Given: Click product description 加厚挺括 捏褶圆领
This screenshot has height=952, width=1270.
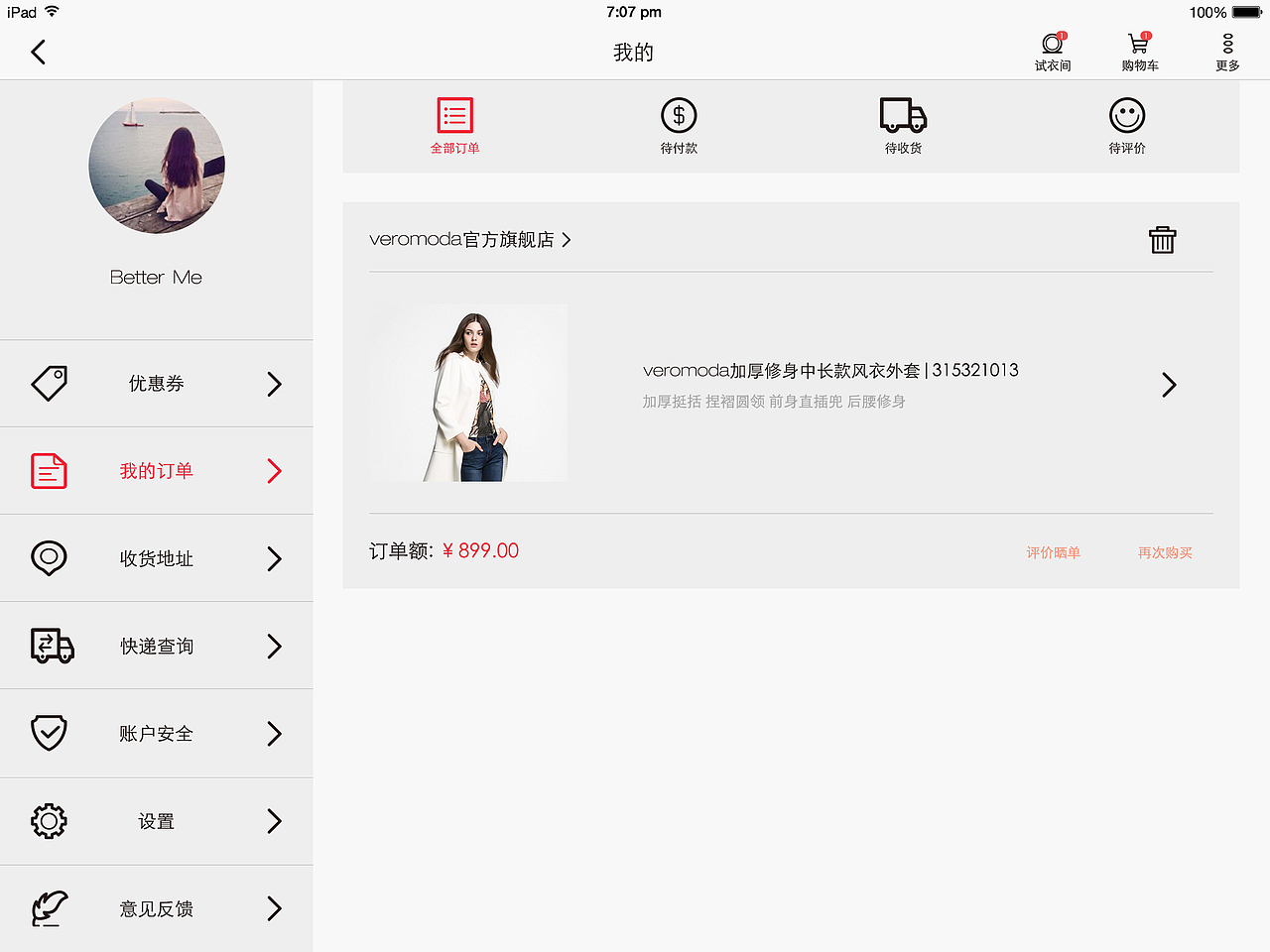Looking at the screenshot, I should (x=702, y=402).
